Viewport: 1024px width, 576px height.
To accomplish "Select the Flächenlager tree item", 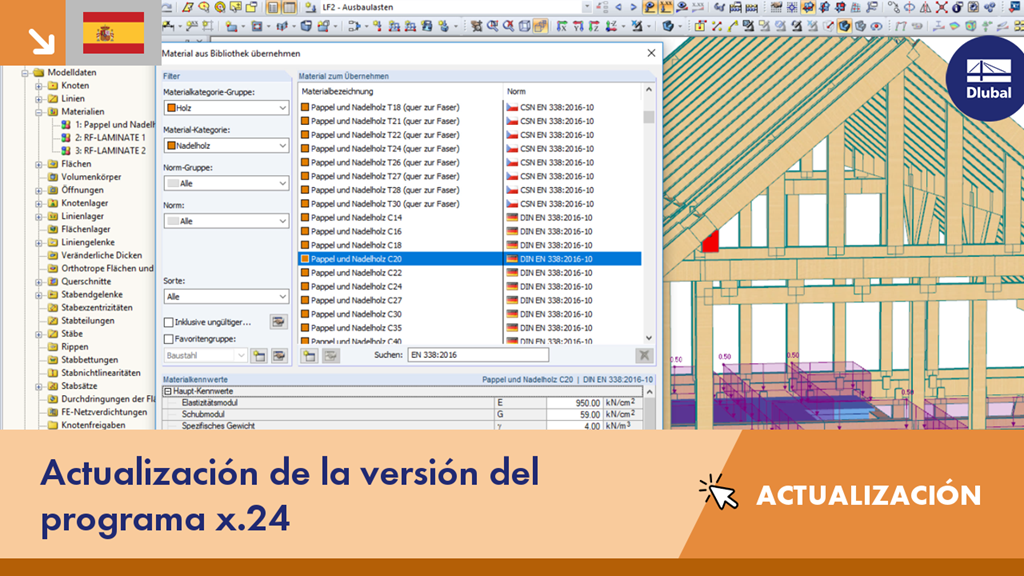I will pyautogui.click(x=86, y=229).
